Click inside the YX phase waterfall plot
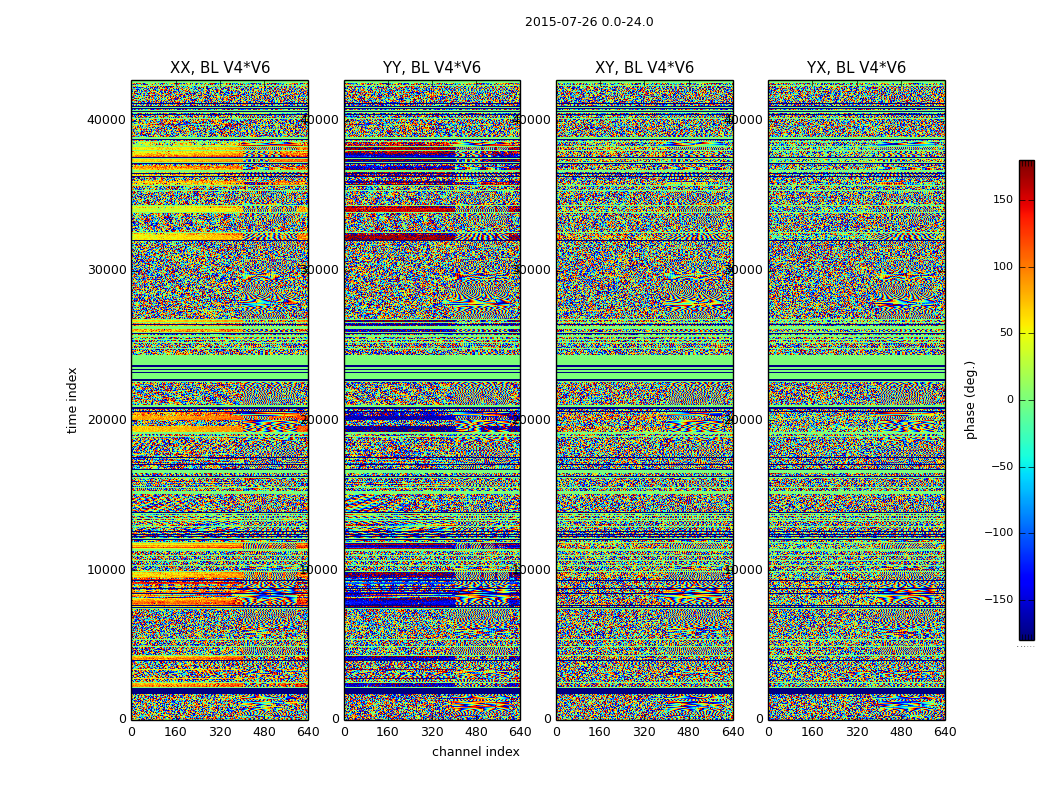This screenshot has width=1050, height=800. (x=856, y=400)
